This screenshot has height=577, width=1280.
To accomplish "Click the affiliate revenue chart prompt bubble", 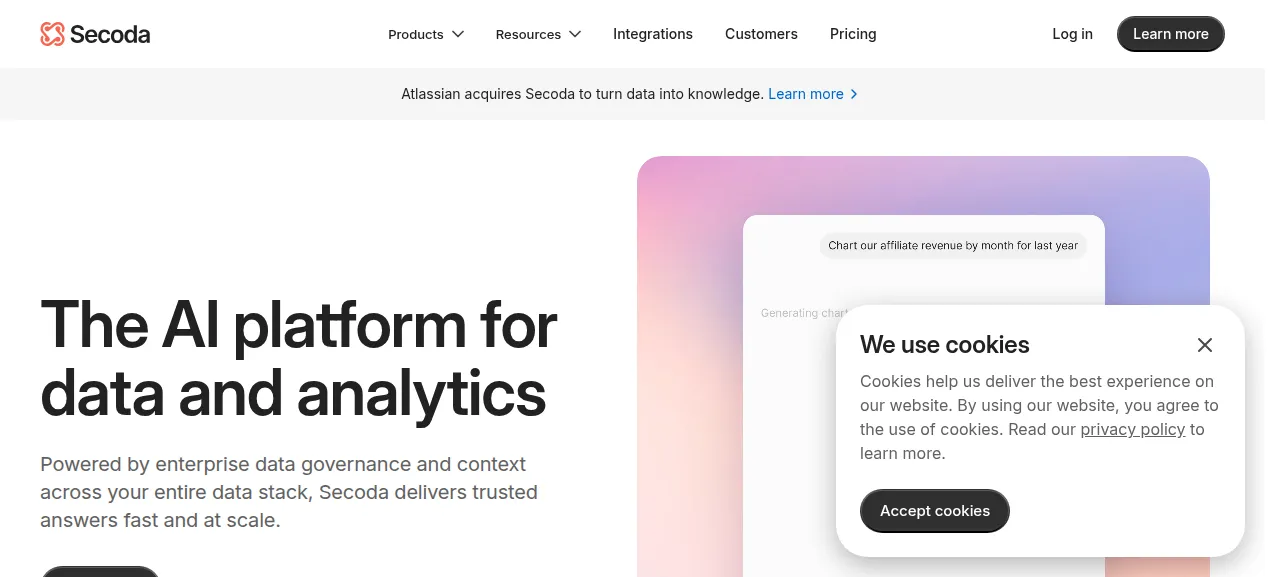I will pyautogui.click(x=953, y=245).
